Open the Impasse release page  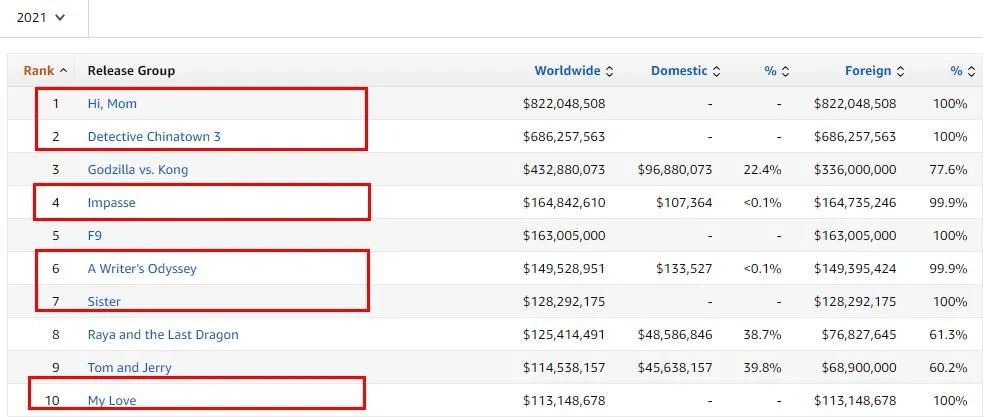pos(111,203)
